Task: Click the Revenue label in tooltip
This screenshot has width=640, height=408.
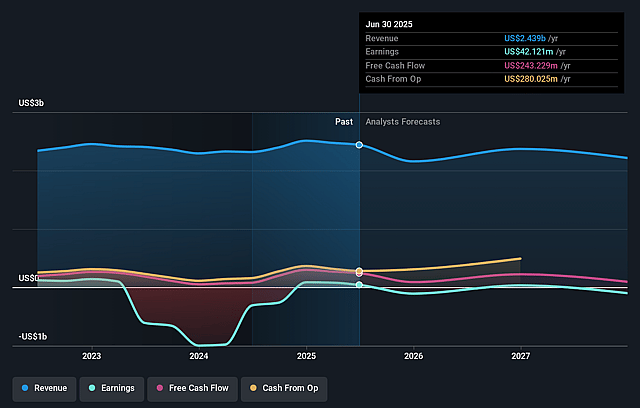Action: (x=382, y=38)
